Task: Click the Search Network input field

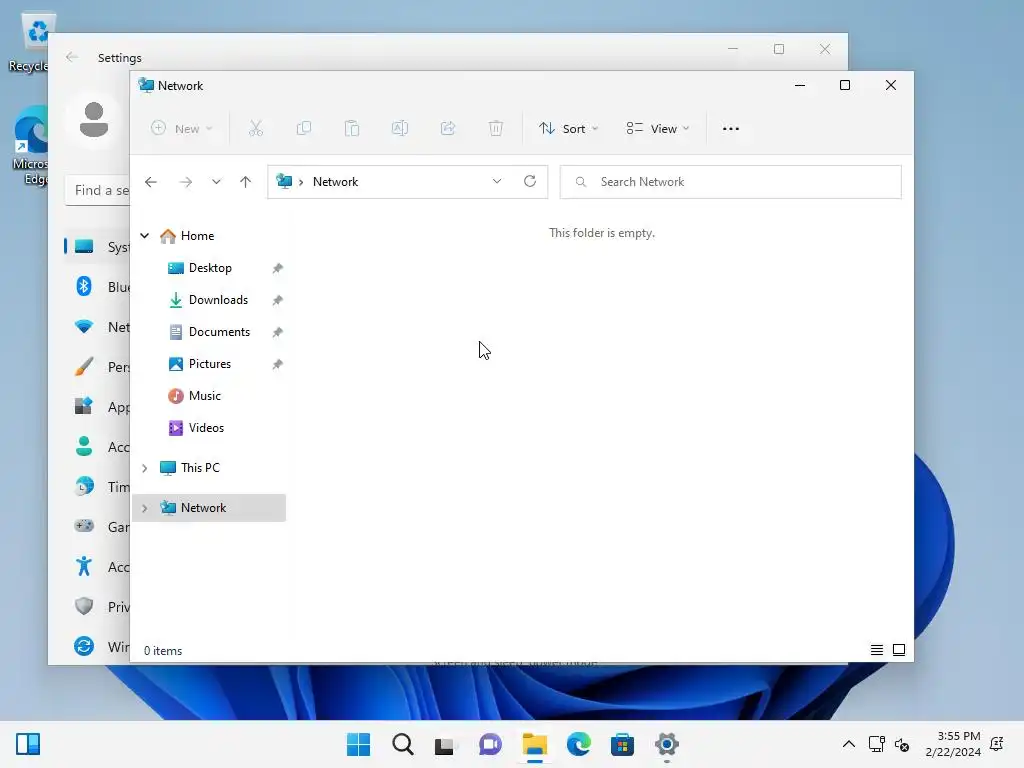Action: [x=731, y=182]
